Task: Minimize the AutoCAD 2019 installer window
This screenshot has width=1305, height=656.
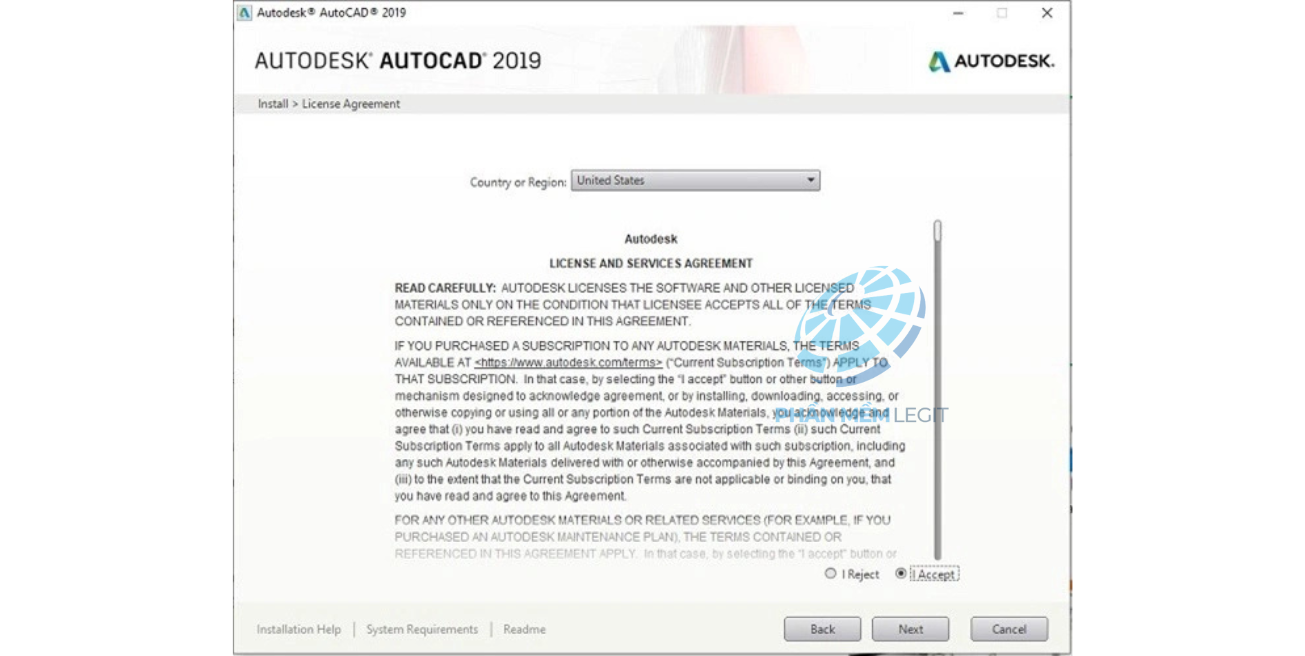Action: coord(958,13)
